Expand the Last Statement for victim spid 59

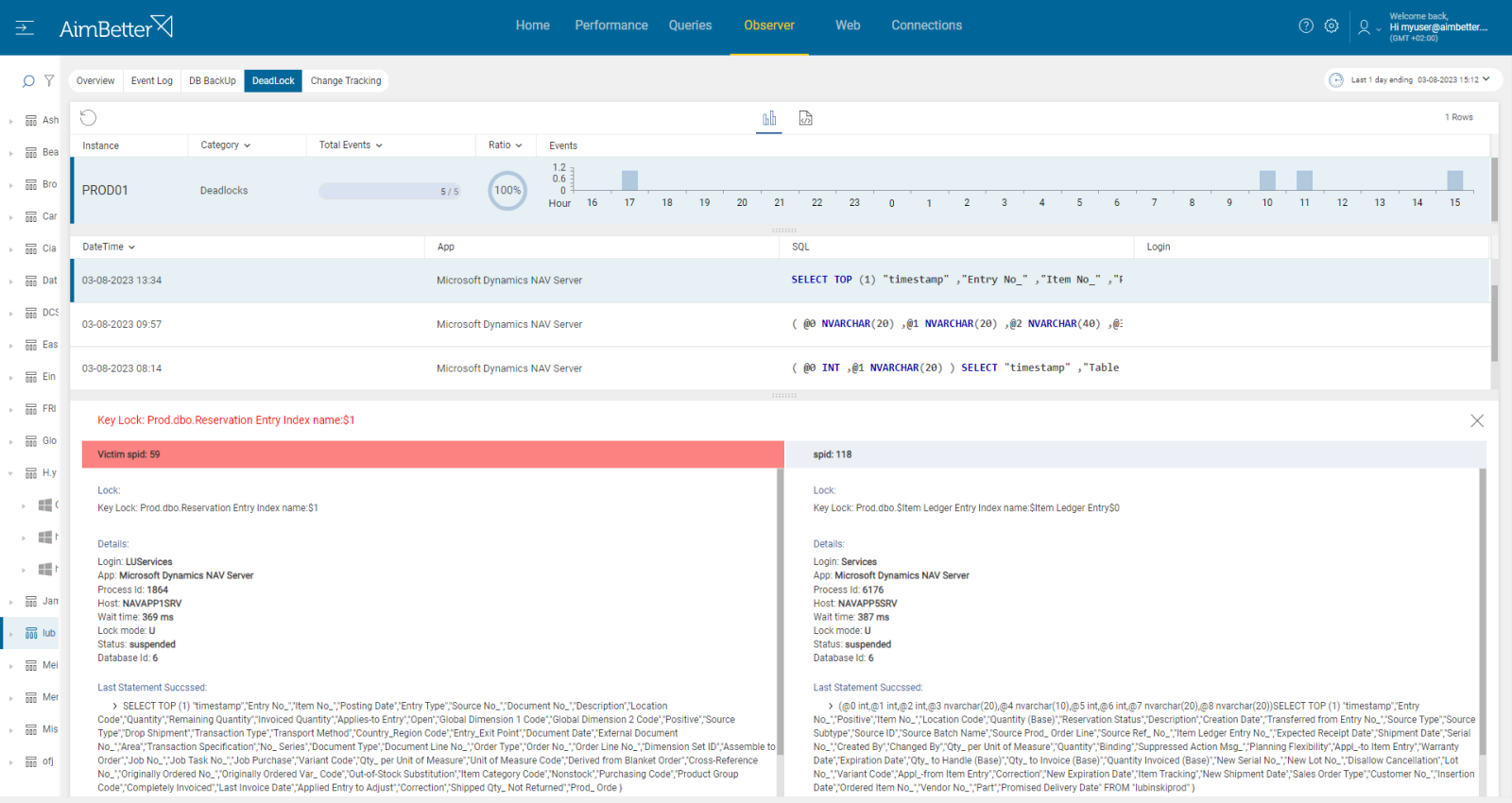coord(115,707)
